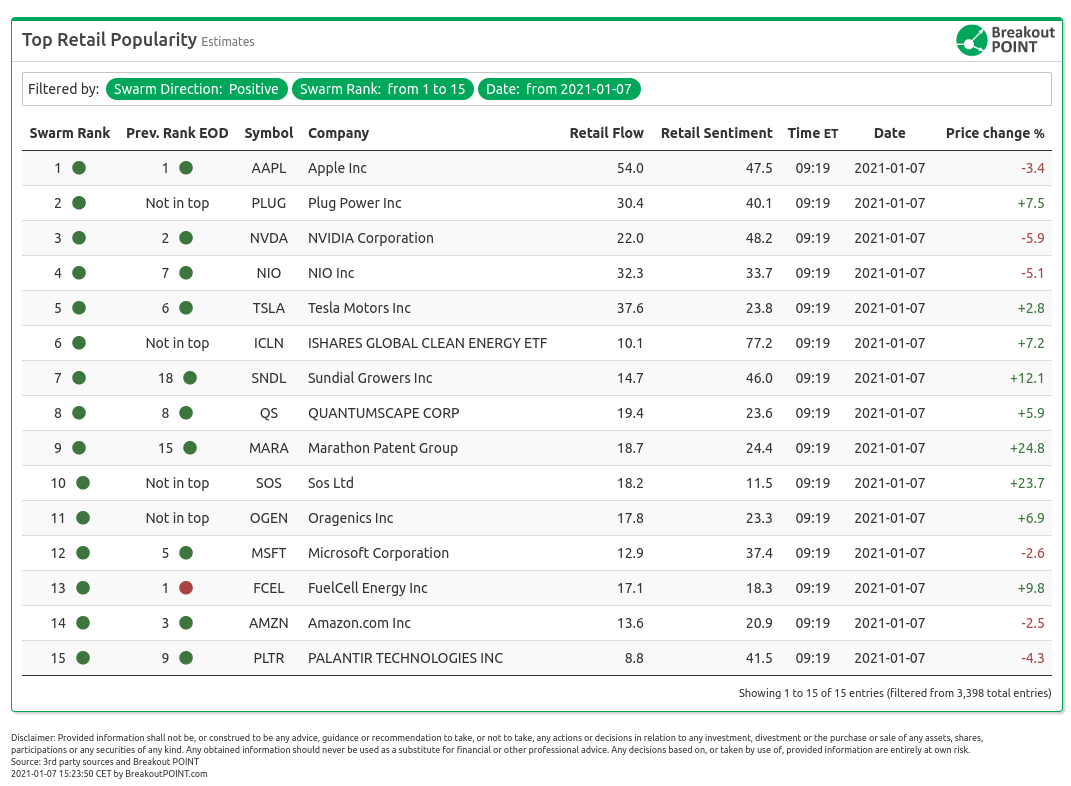The width and height of the screenshot is (1071, 786).
Task: Click the red dot in FCEL's previous rank
Action: pyautogui.click(x=185, y=588)
